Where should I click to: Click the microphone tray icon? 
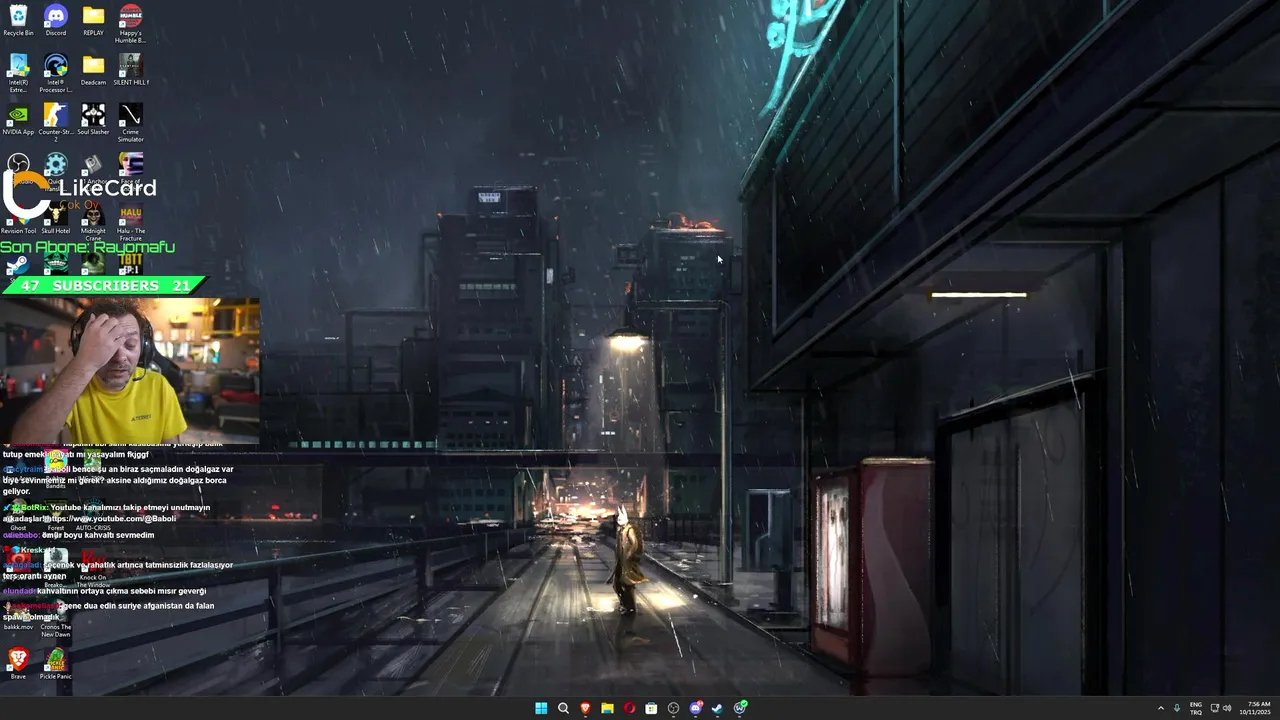click(1177, 708)
